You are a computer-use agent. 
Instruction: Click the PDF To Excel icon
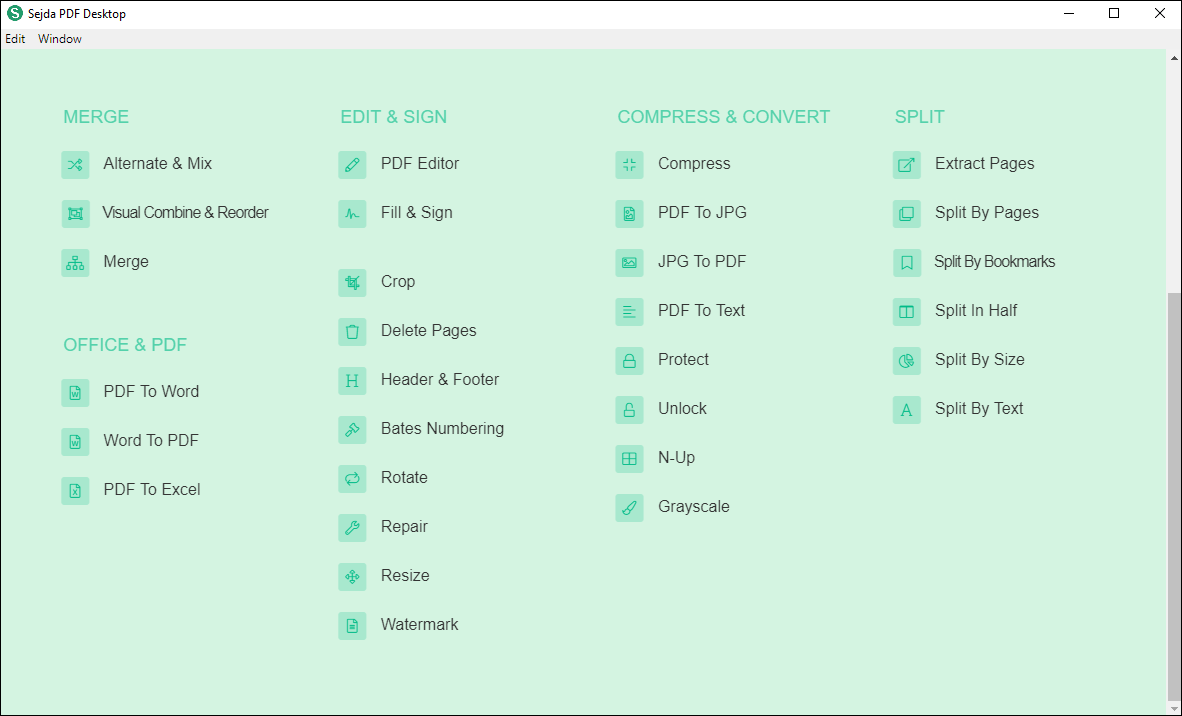click(75, 490)
